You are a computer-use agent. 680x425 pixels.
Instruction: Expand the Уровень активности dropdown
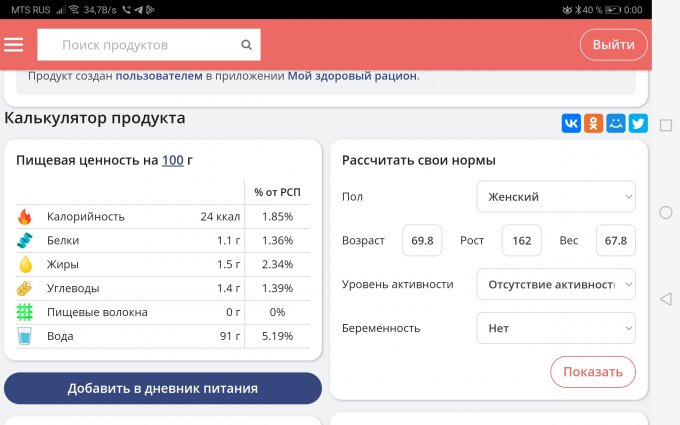pyautogui.click(x=555, y=284)
